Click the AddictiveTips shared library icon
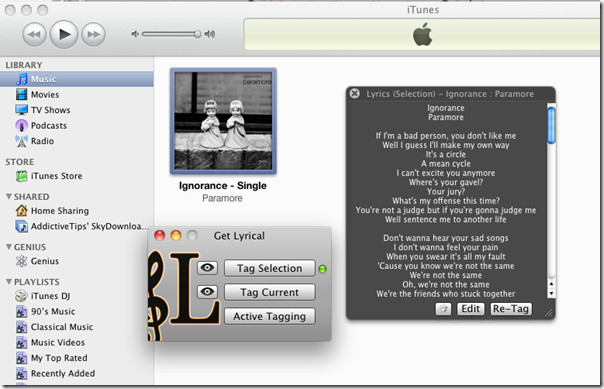The width and height of the screenshot is (604, 389). (x=22, y=226)
